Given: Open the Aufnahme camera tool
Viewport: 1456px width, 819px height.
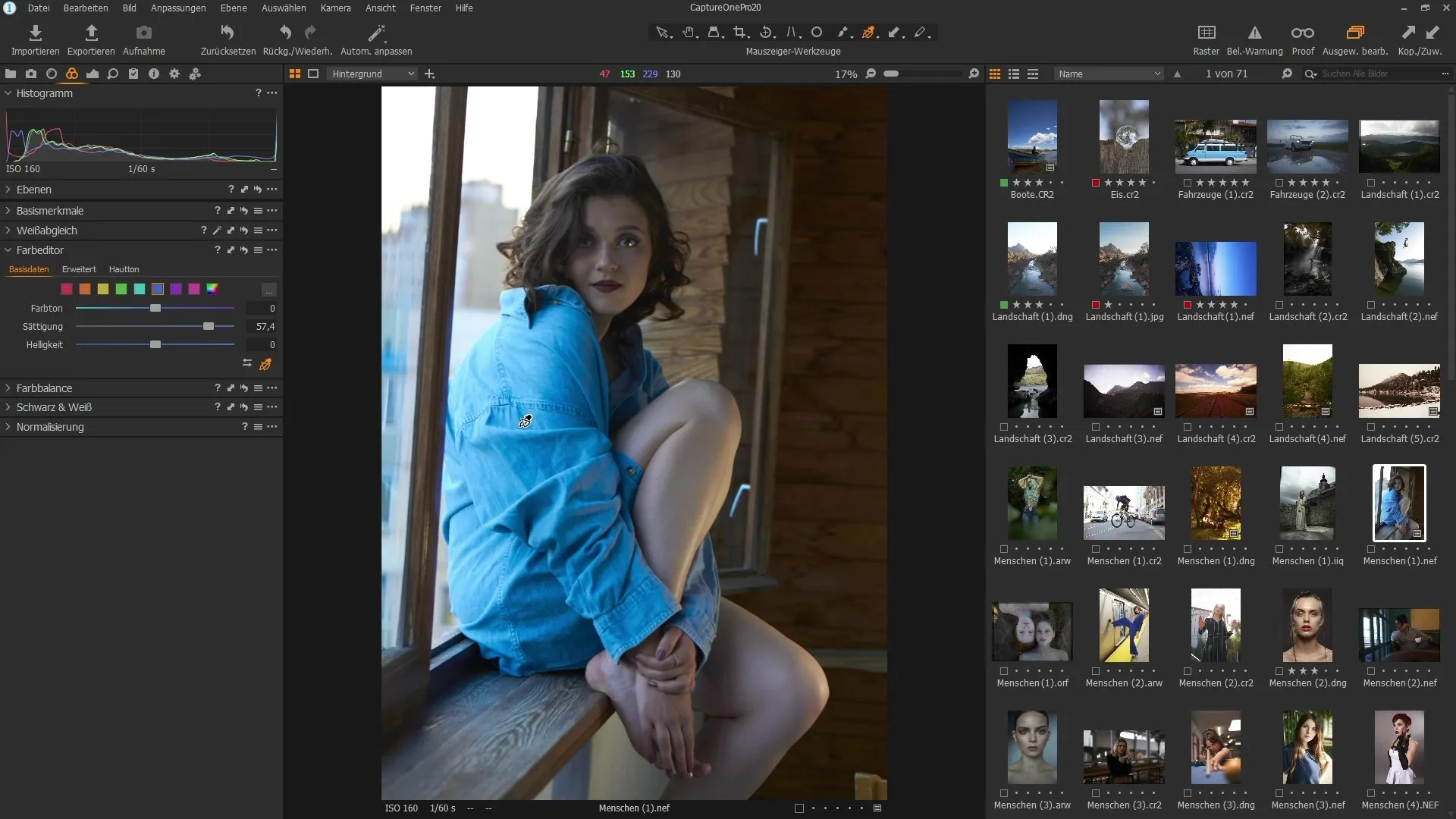Looking at the screenshot, I should click(143, 33).
